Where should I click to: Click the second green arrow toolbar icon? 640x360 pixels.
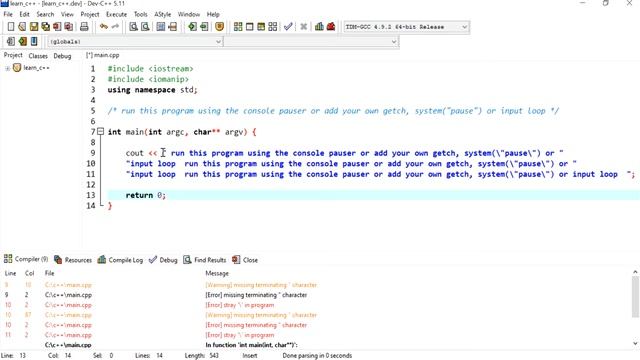[x=204, y=27]
